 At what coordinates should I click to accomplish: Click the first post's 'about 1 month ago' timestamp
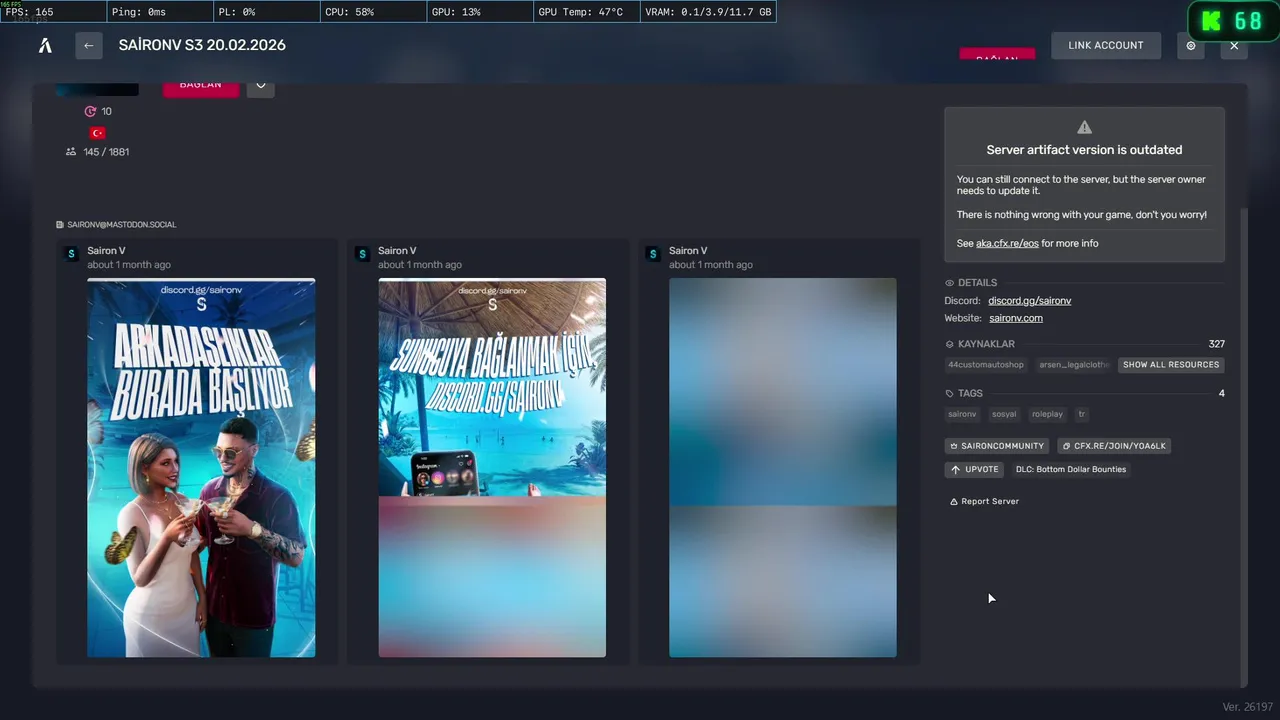pyautogui.click(x=129, y=265)
